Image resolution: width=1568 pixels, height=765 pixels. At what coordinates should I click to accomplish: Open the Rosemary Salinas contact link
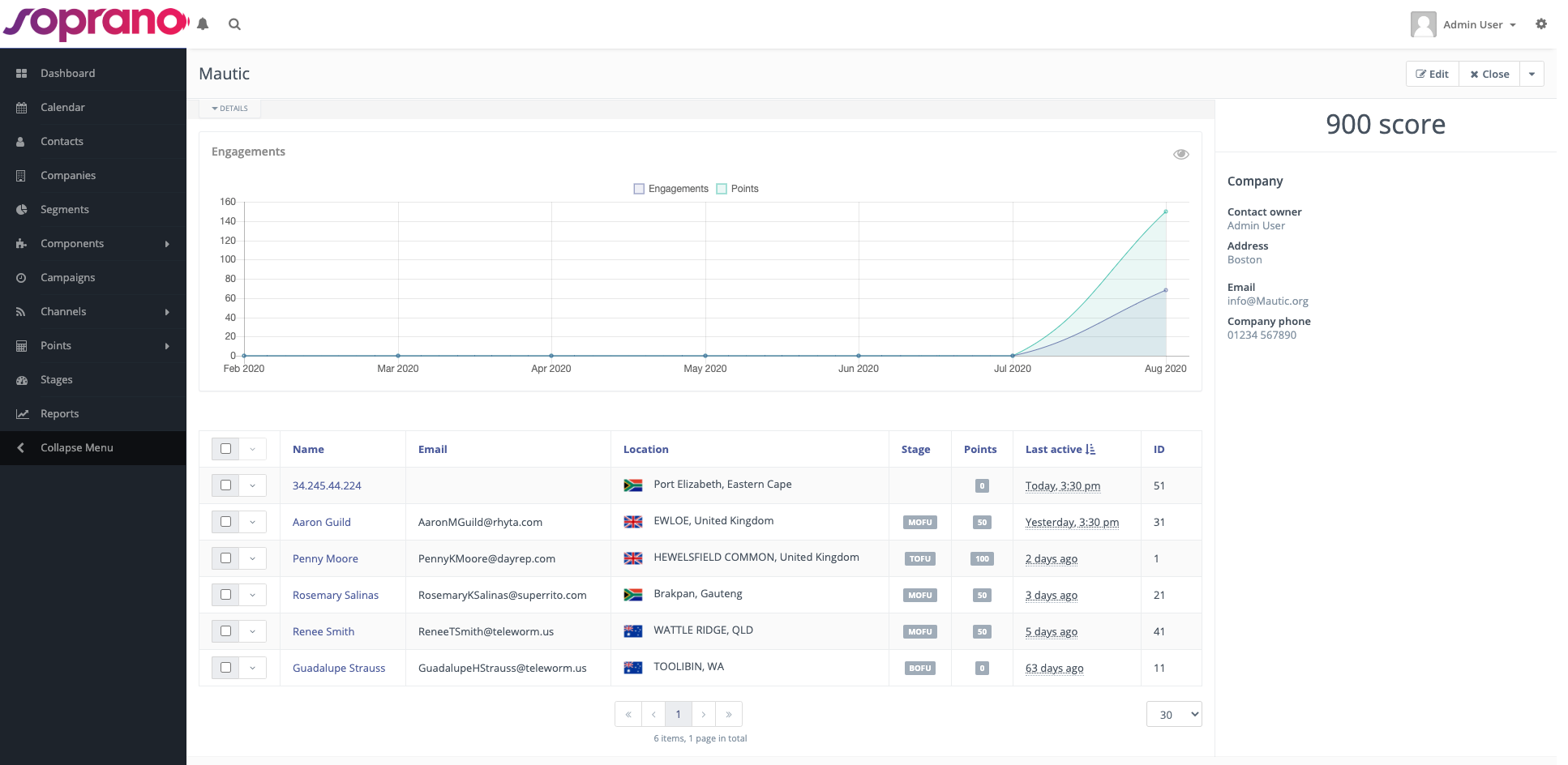coord(335,595)
